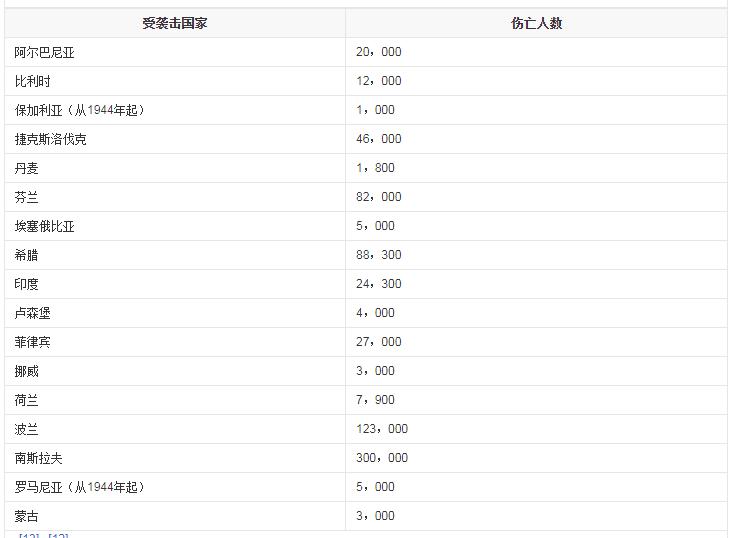Select the 菲律宾 country cell
Viewport: 734px width, 538px height.
coord(175,342)
